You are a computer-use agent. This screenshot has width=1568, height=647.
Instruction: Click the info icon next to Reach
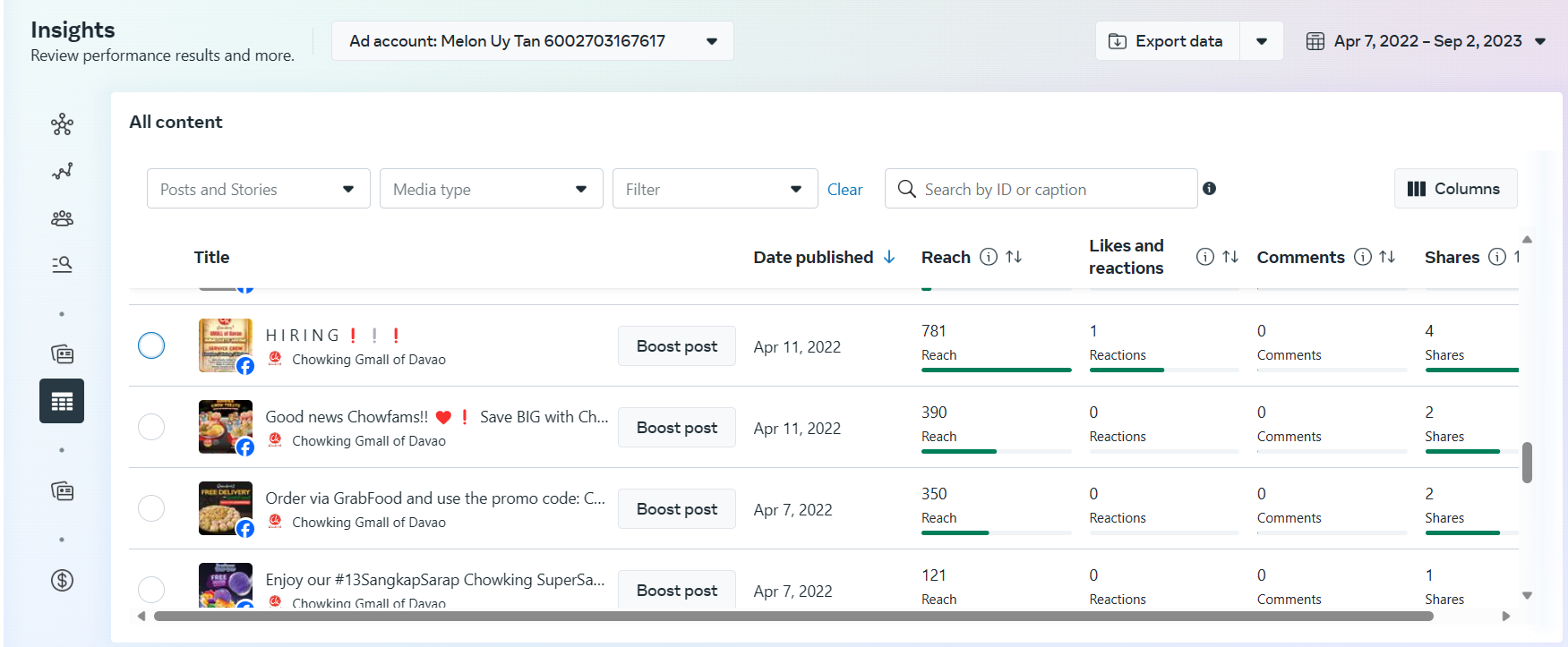[x=989, y=257]
